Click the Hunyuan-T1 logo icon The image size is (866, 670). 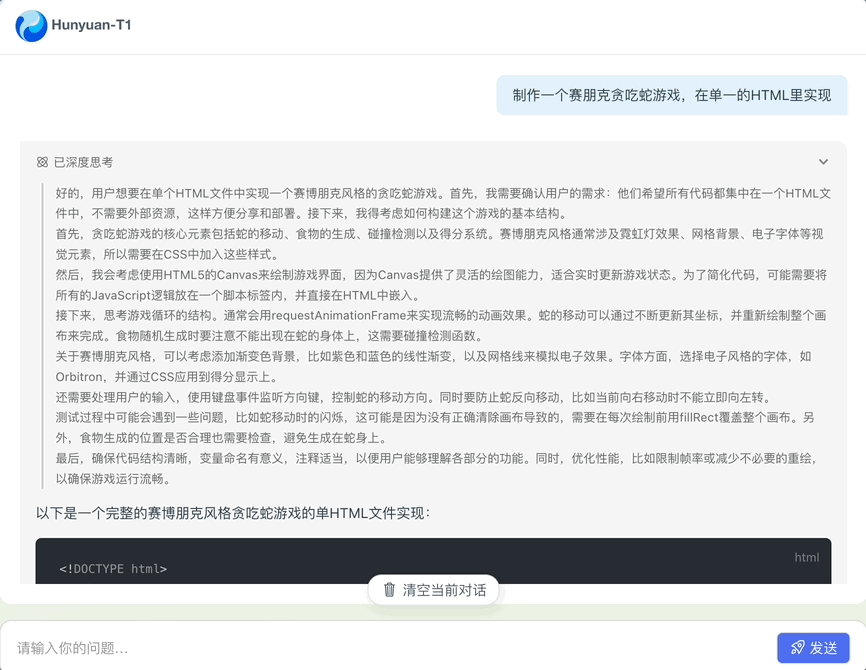pyautogui.click(x=31, y=25)
